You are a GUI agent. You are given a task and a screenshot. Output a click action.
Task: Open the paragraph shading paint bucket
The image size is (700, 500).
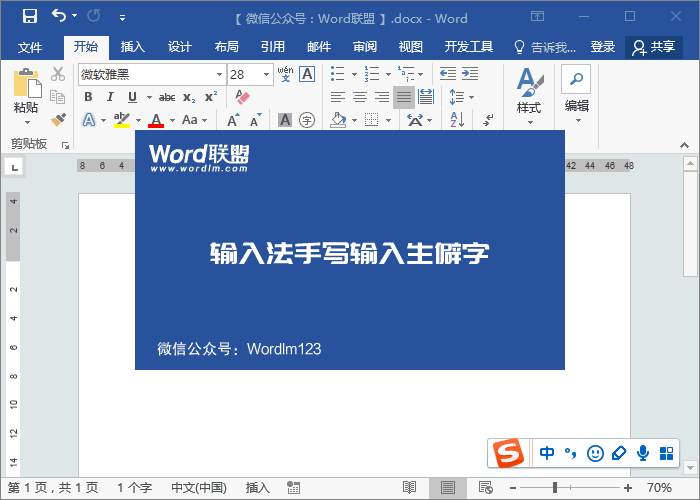point(338,120)
